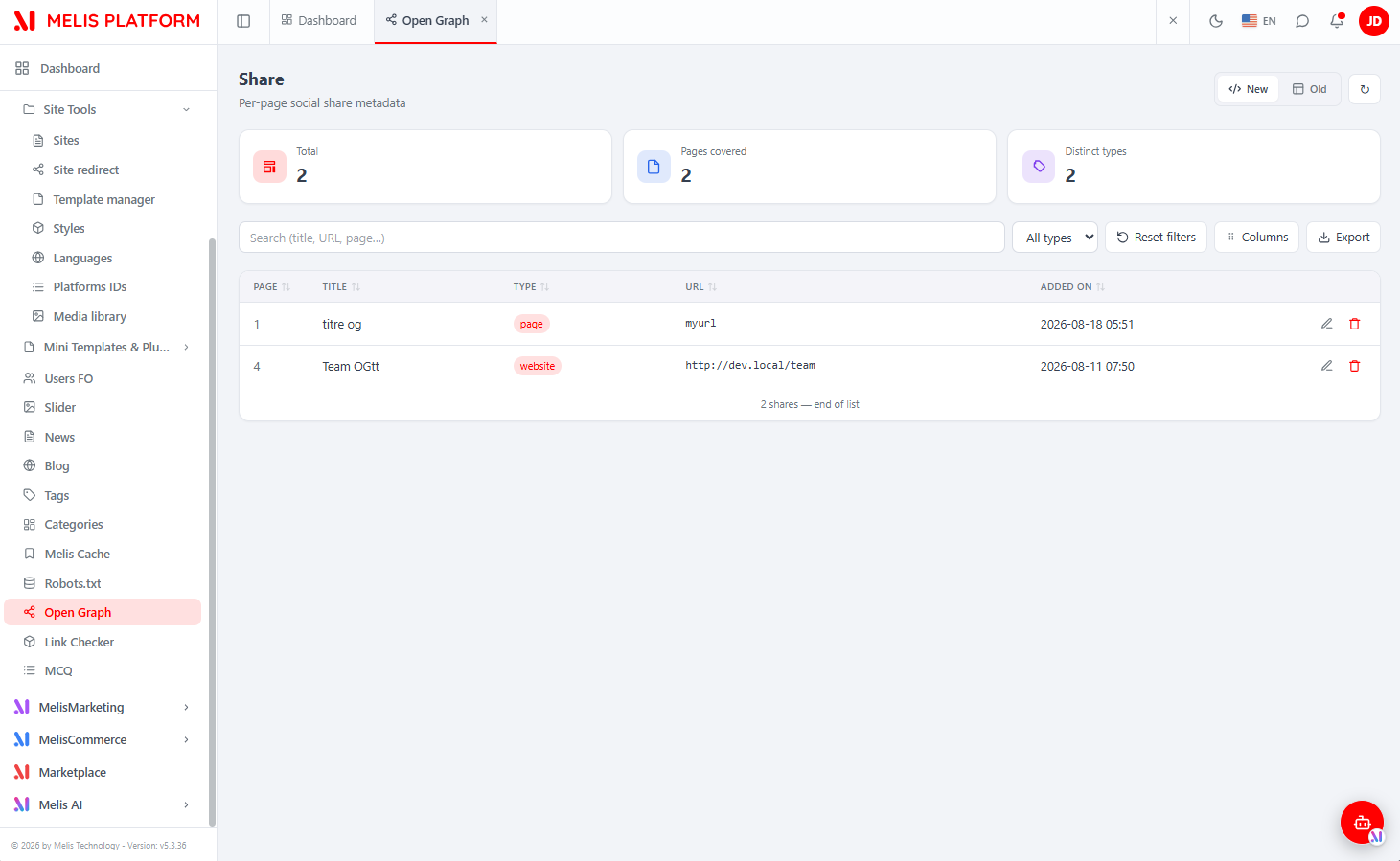Switch to dark mode moon icon
This screenshot has width=1400, height=861.
(x=1216, y=21)
